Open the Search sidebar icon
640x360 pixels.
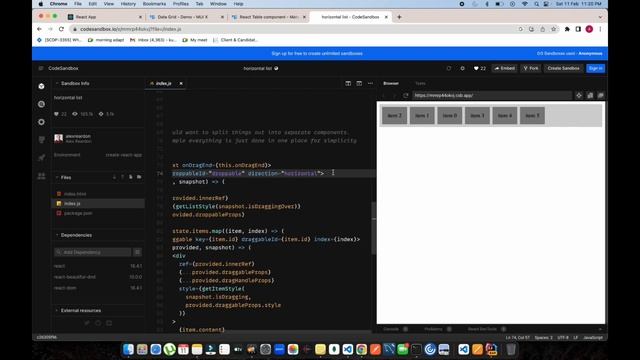(x=41, y=104)
